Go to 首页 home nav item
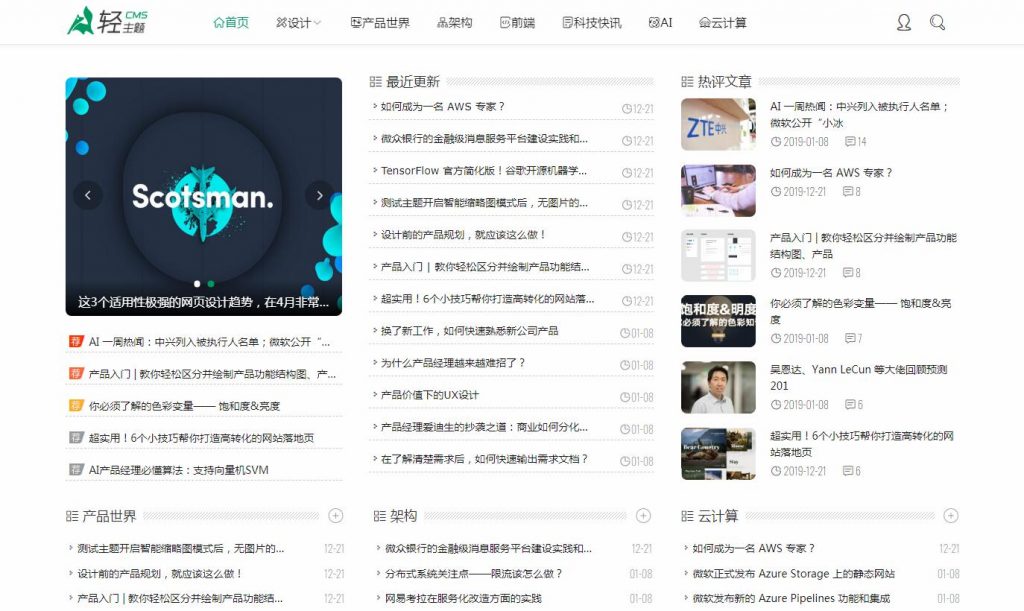Viewport: 1024px width, 611px height. [231, 23]
